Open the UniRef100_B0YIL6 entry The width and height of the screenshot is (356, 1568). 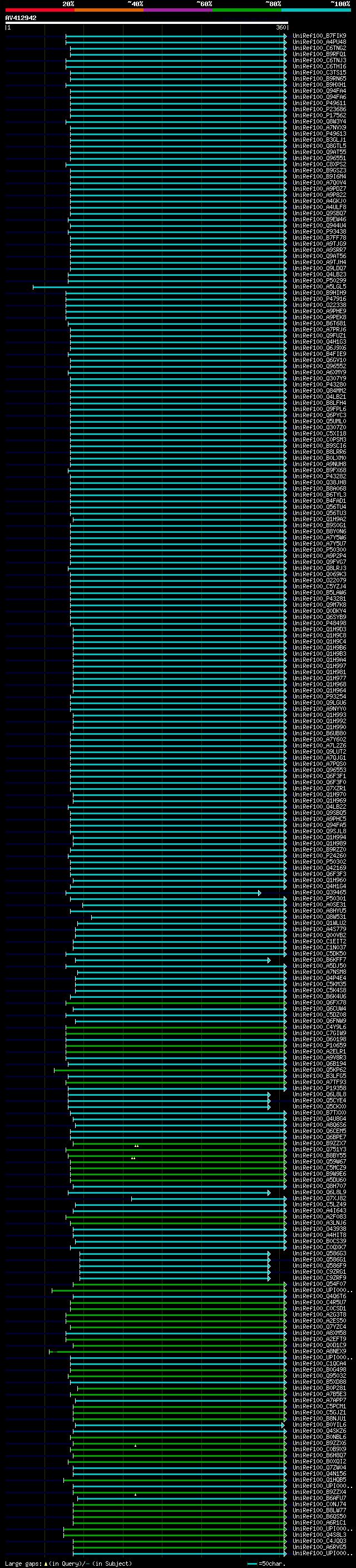[x=319, y=1424]
